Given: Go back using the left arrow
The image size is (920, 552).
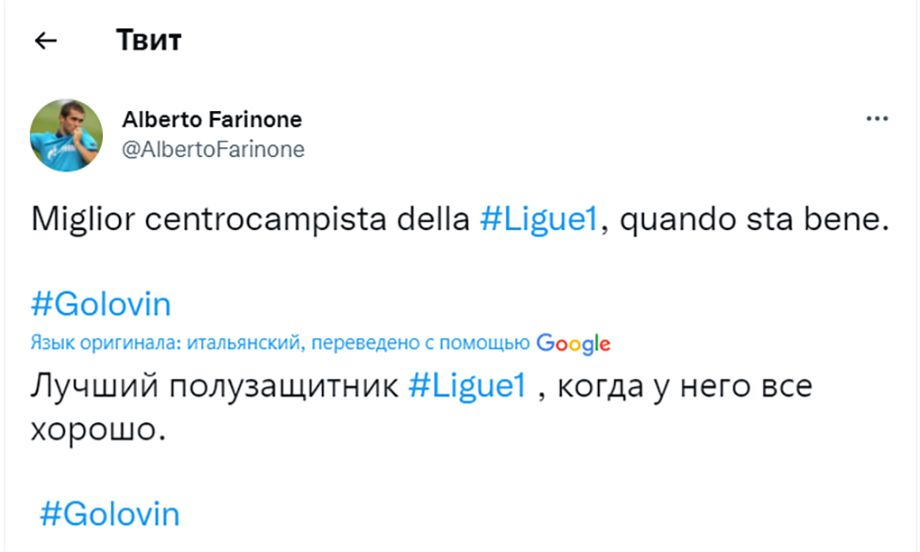Looking at the screenshot, I should [x=45, y=40].
